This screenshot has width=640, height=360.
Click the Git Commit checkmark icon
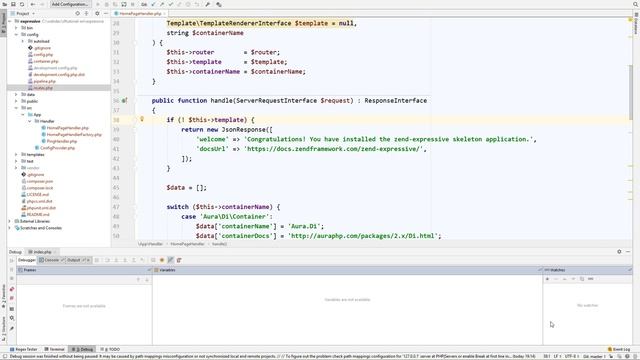(171, 4)
